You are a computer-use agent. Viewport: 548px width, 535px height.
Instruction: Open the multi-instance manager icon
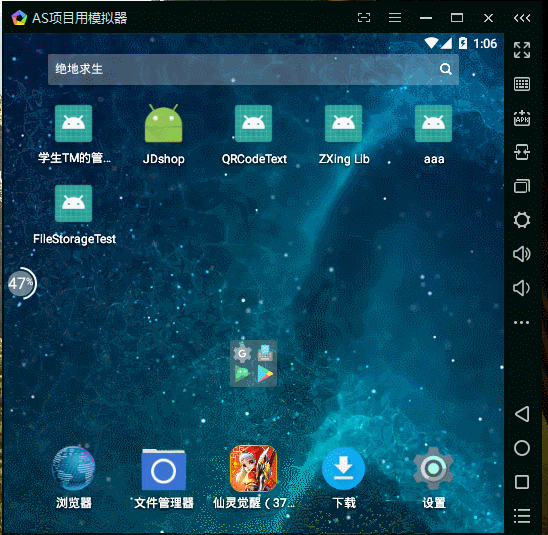click(x=522, y=186)
